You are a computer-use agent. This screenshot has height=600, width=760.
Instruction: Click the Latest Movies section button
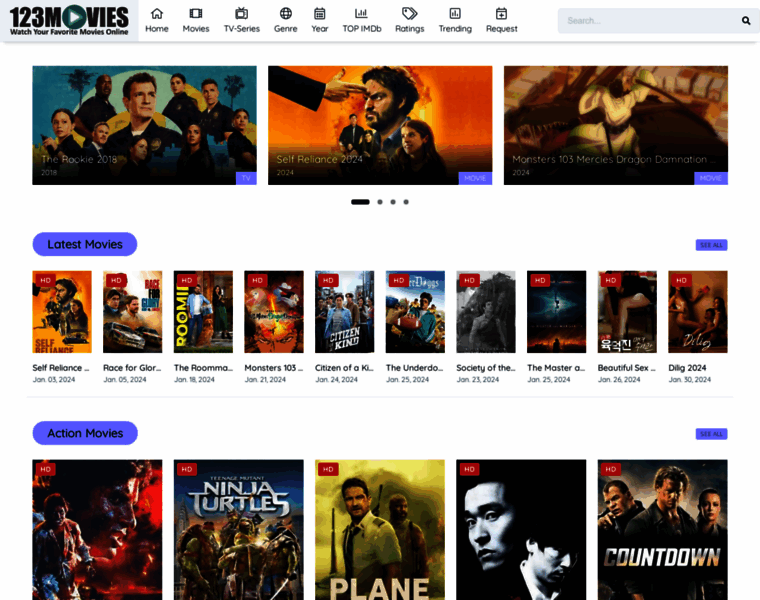pyautogui.click(x=85, y=244)
